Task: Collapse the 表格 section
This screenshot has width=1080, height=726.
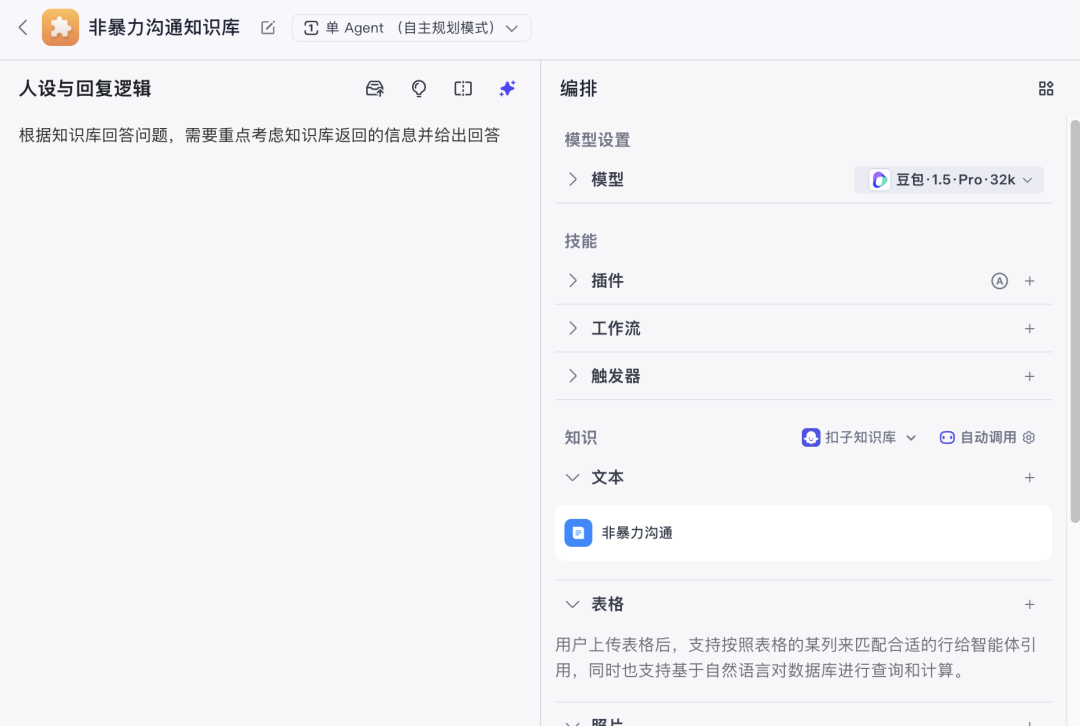Action: coord(572,604)
